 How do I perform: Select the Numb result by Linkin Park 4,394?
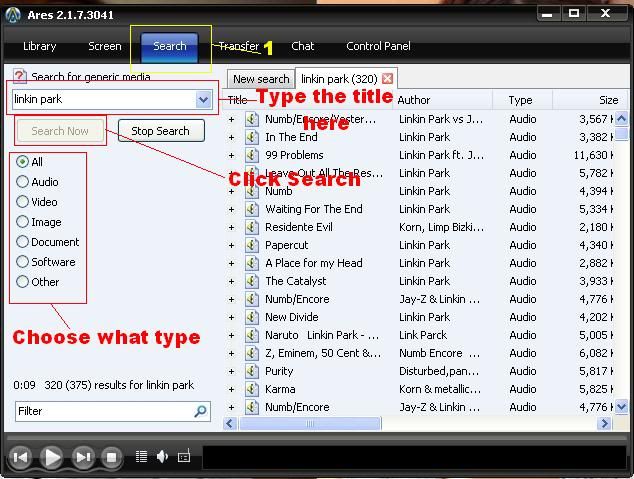point(420,191)
